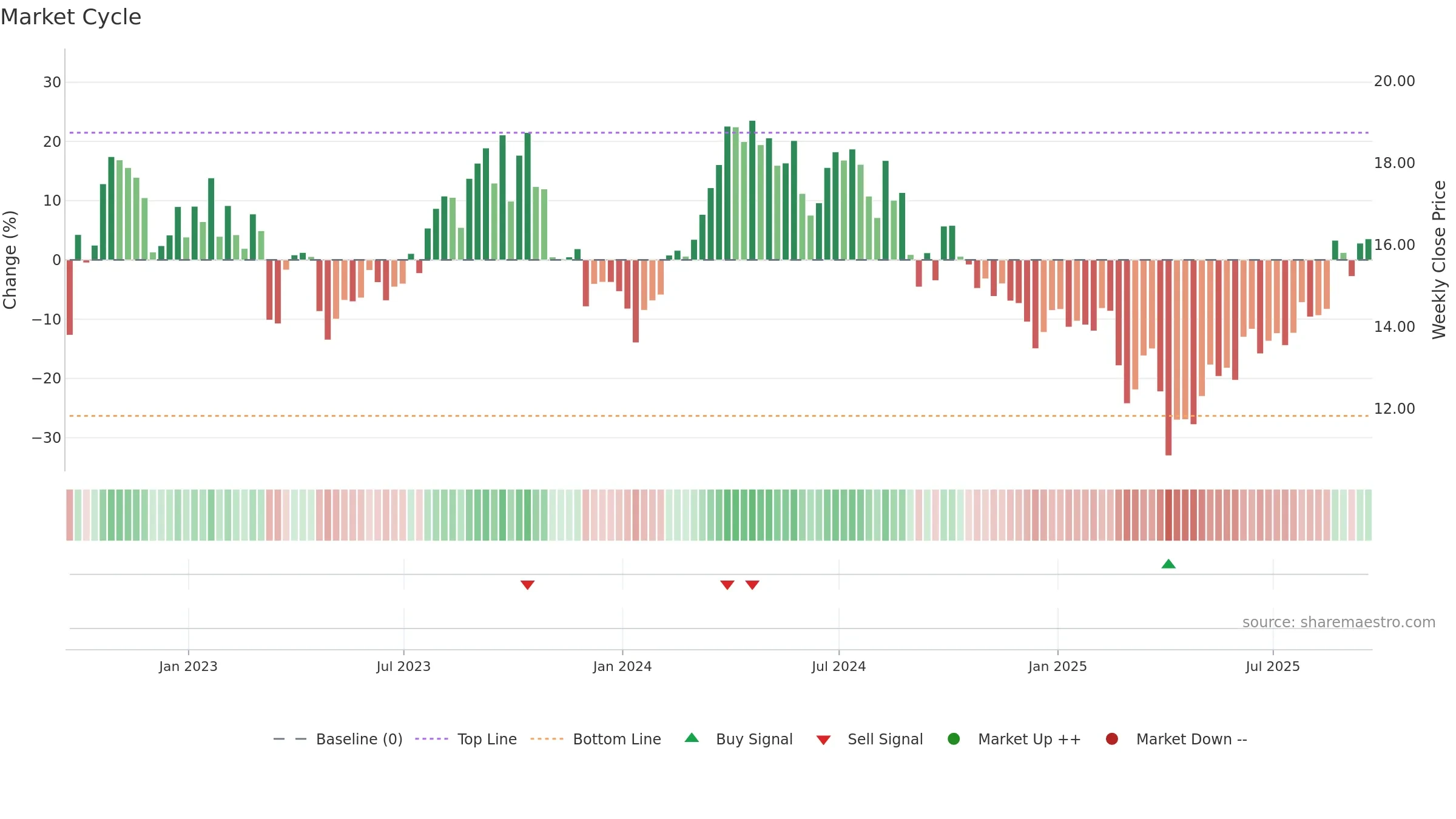
Task: Click the deepest red bar below −30
Action: click(x=1168, y=357)
